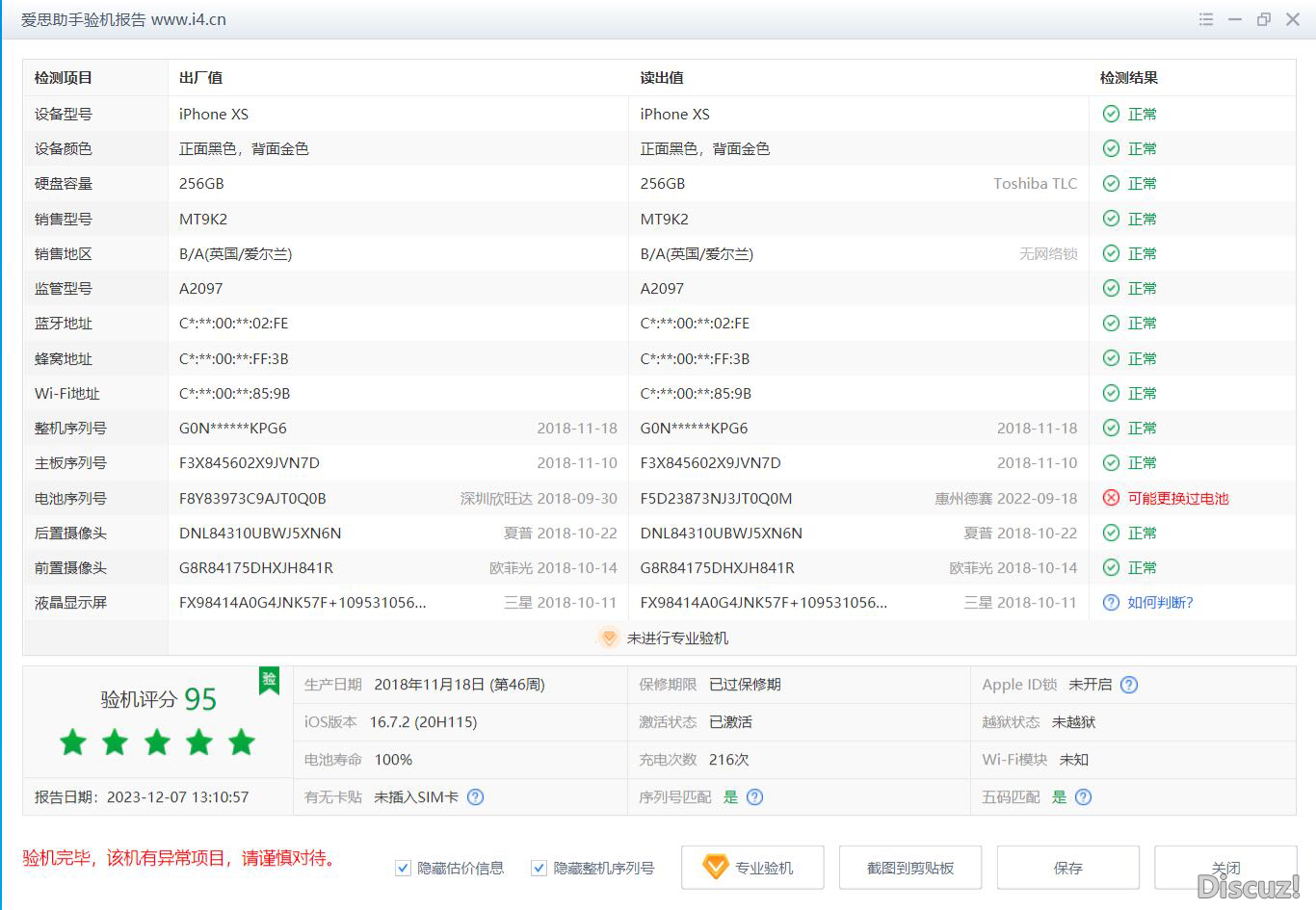Select the iOS version 16.7.2 (20H115)
Image resolution: width=1316 pixels, height=910 pixels.
coord(423,722)
